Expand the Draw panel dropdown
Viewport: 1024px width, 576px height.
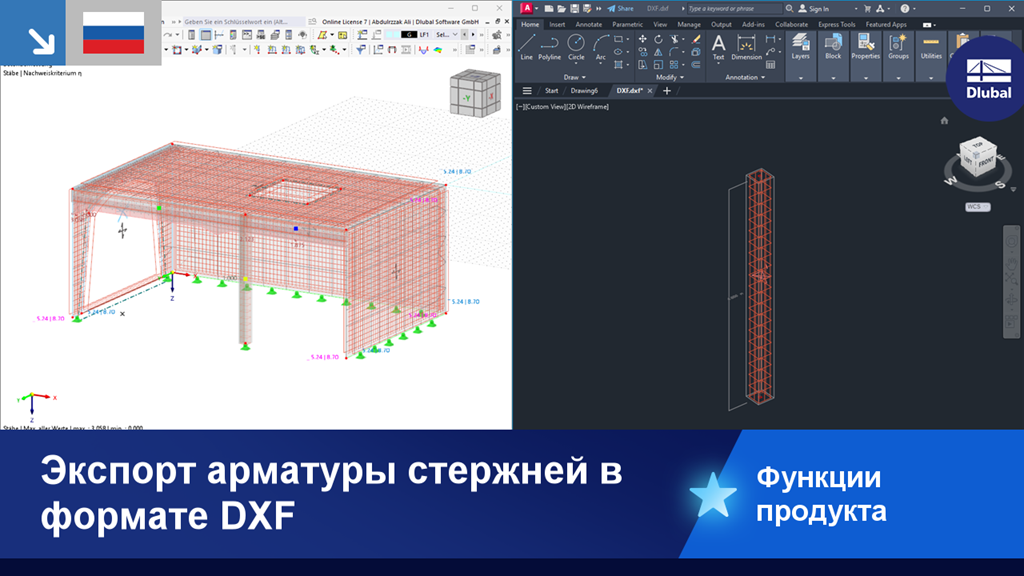click(x=575, y=77)
